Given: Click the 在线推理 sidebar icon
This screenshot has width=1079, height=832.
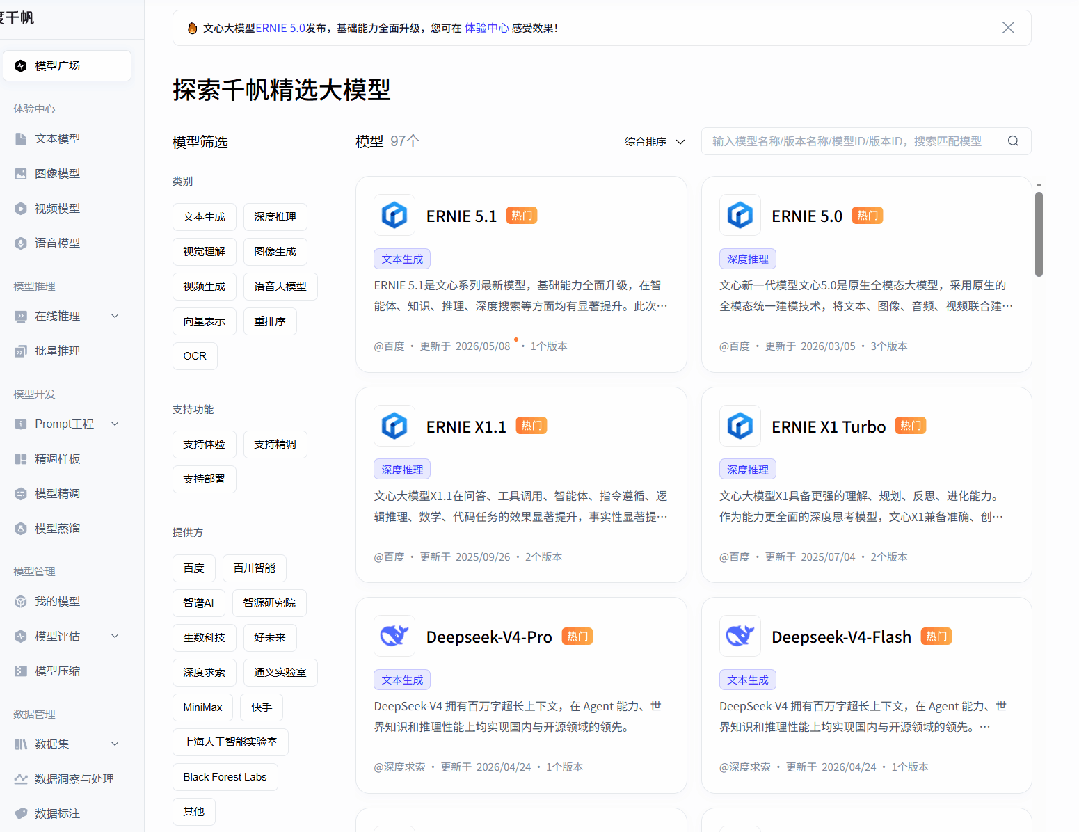Looking at the screenshot, I should click(x=21, y=317).
